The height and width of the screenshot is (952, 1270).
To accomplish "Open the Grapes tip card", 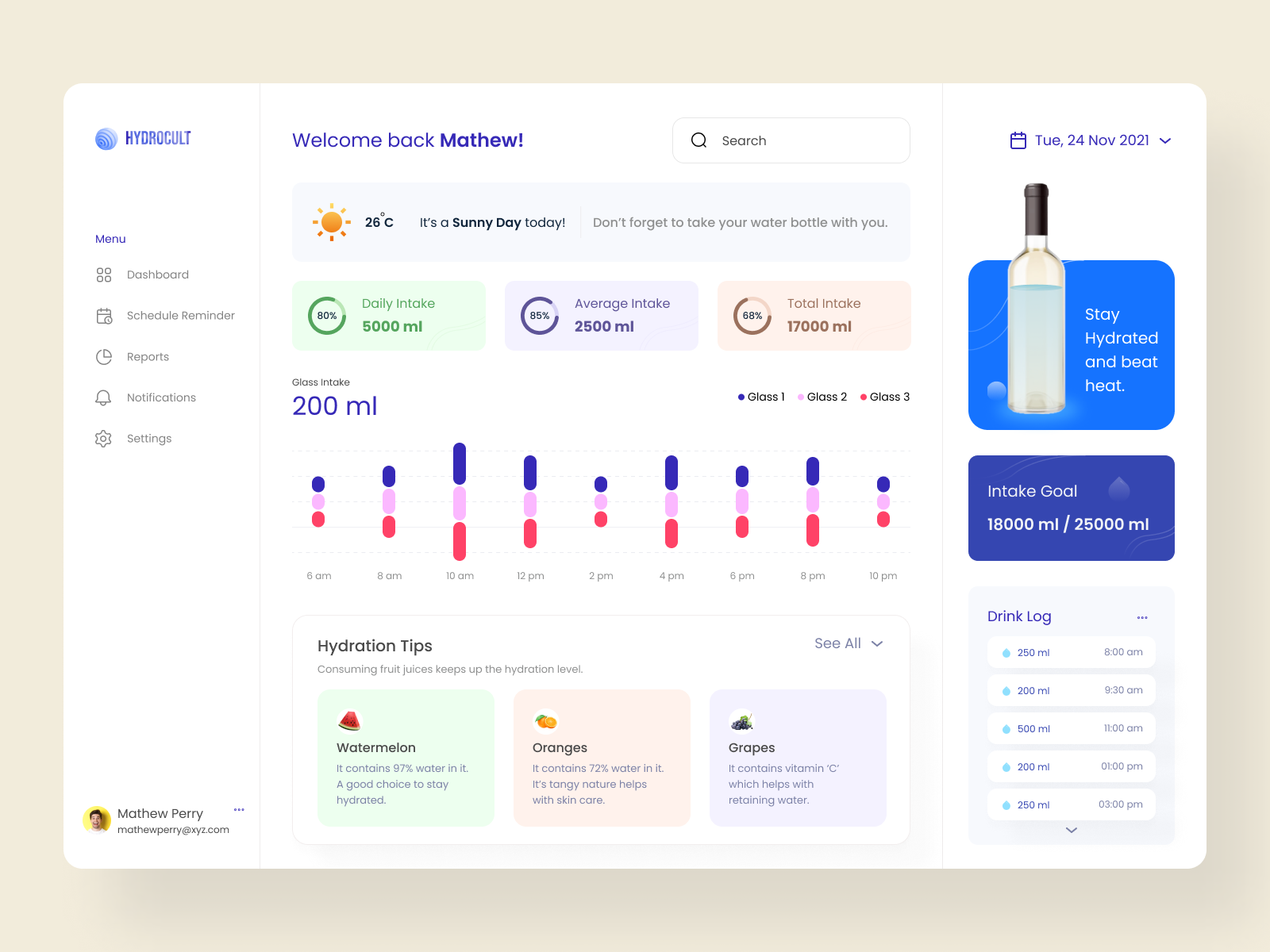I will (x=799, y=758).
